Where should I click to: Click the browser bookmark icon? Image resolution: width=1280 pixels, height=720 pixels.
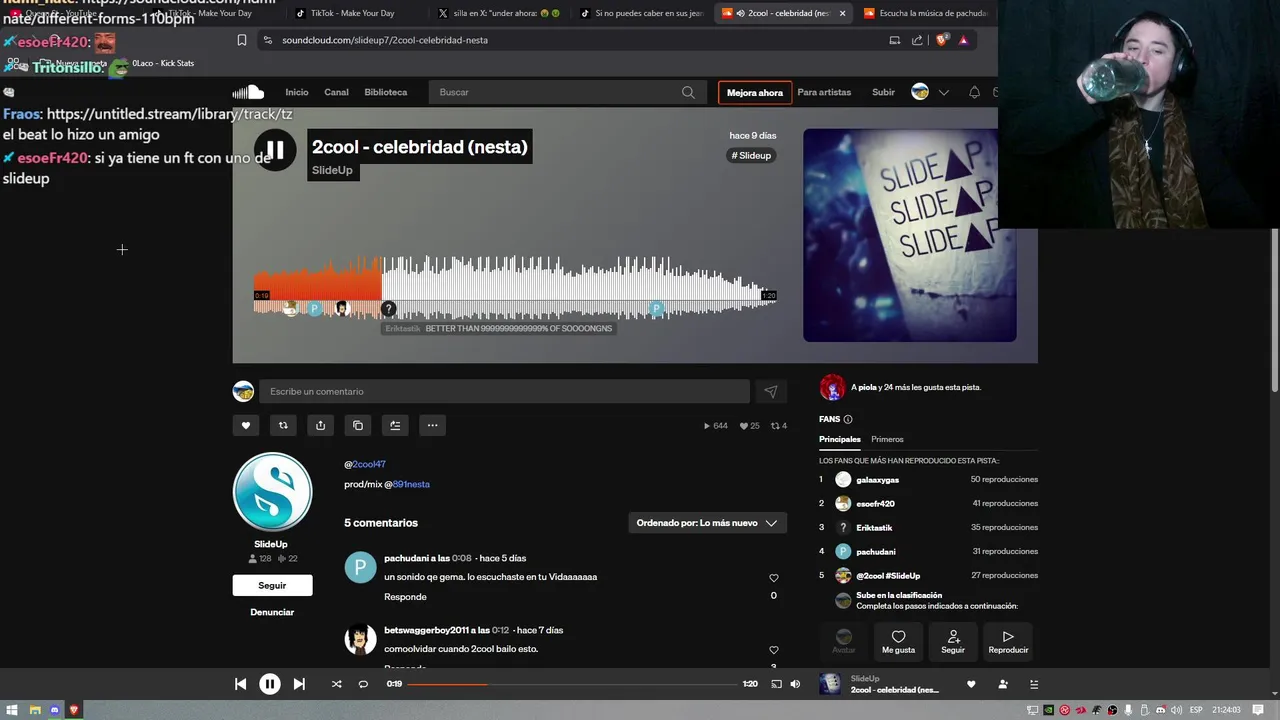pos(241,40)
